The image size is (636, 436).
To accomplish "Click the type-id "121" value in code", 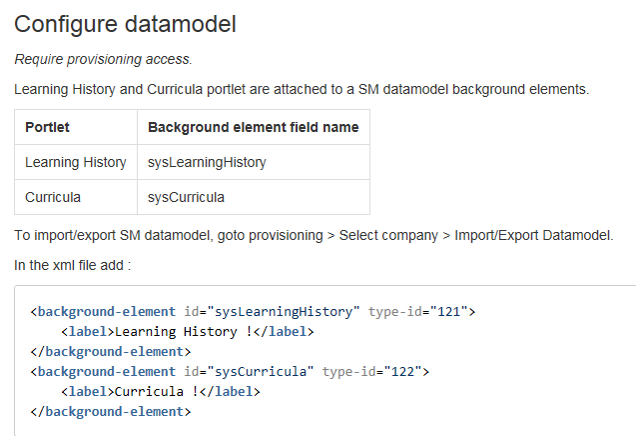I will click(x=449, y=311).
